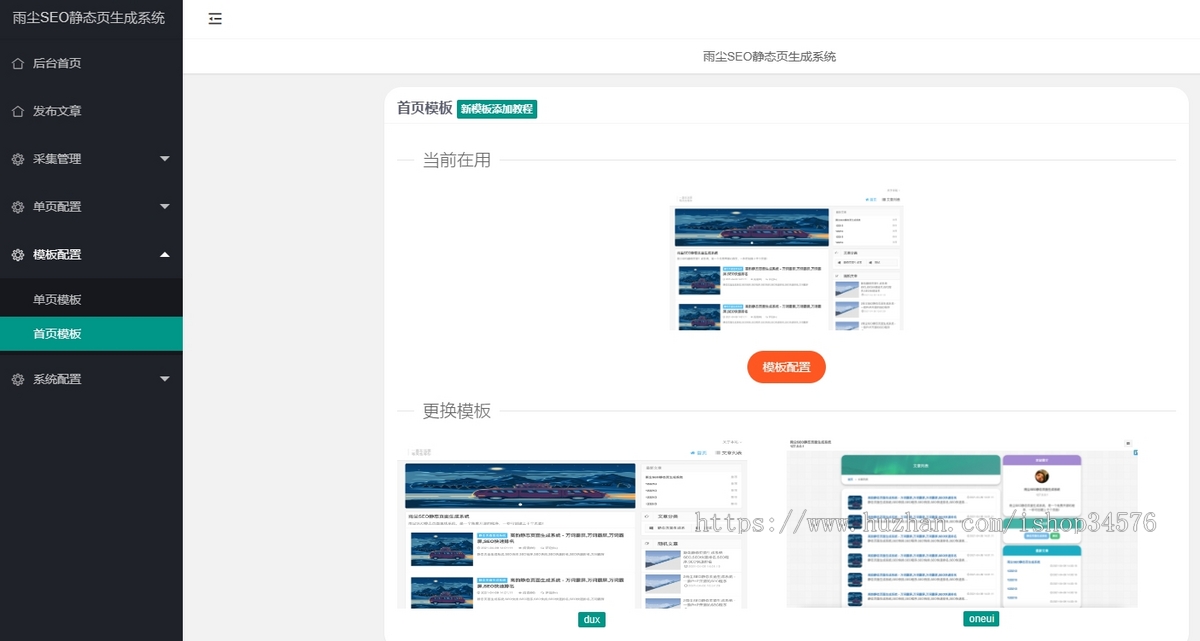
Task: Select the dux template thumbnail
Action: pos(571,526)
